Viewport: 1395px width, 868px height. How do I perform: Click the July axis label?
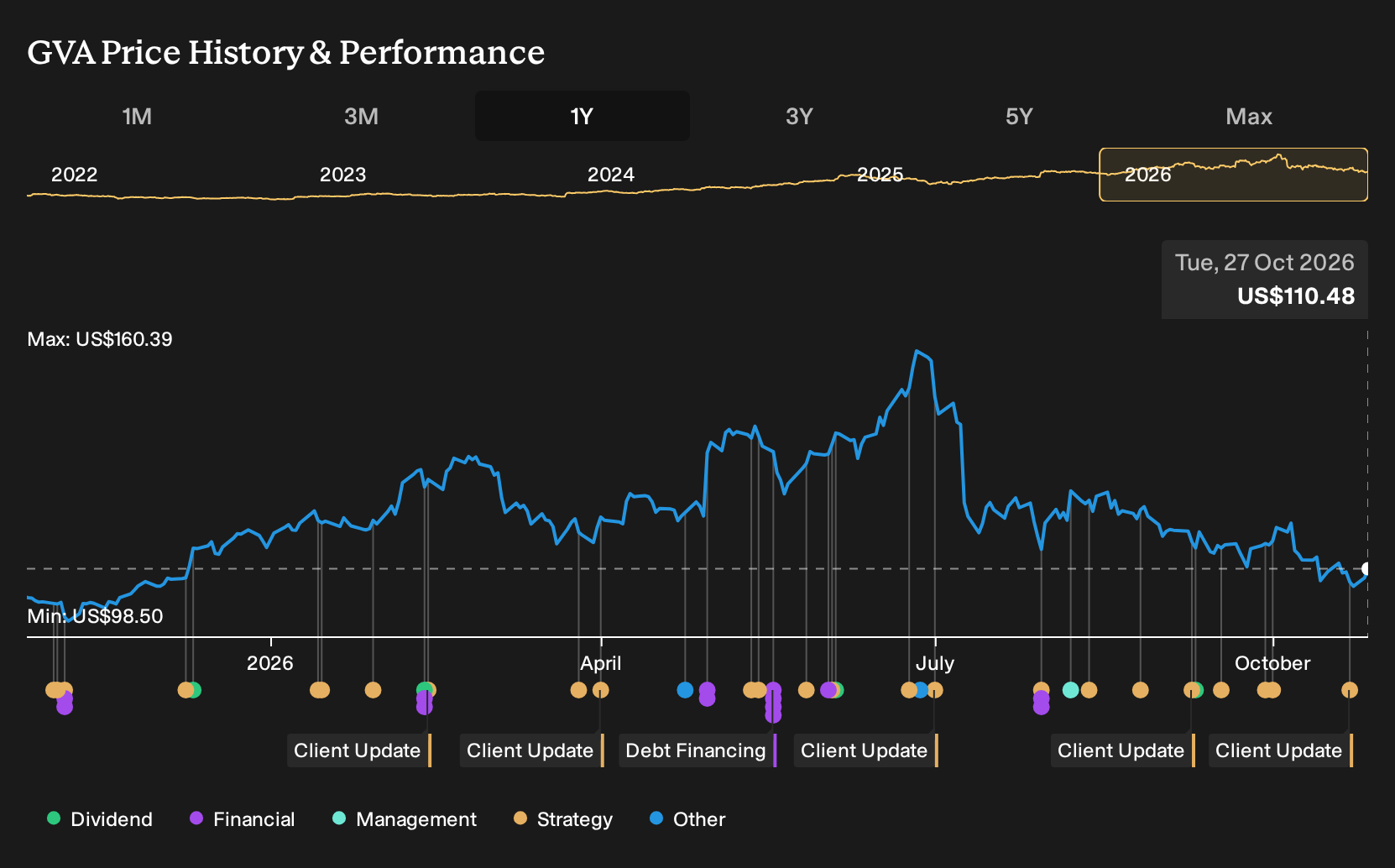[x=935, y=663]
